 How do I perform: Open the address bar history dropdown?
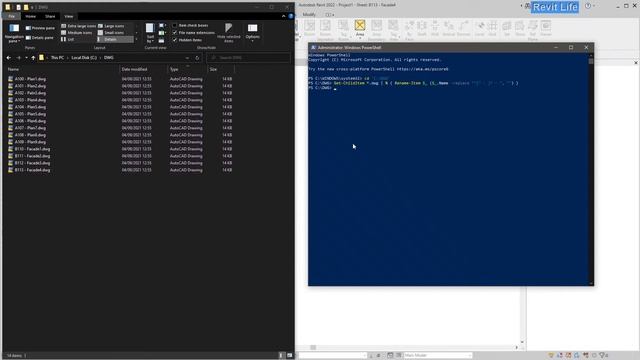187,58
